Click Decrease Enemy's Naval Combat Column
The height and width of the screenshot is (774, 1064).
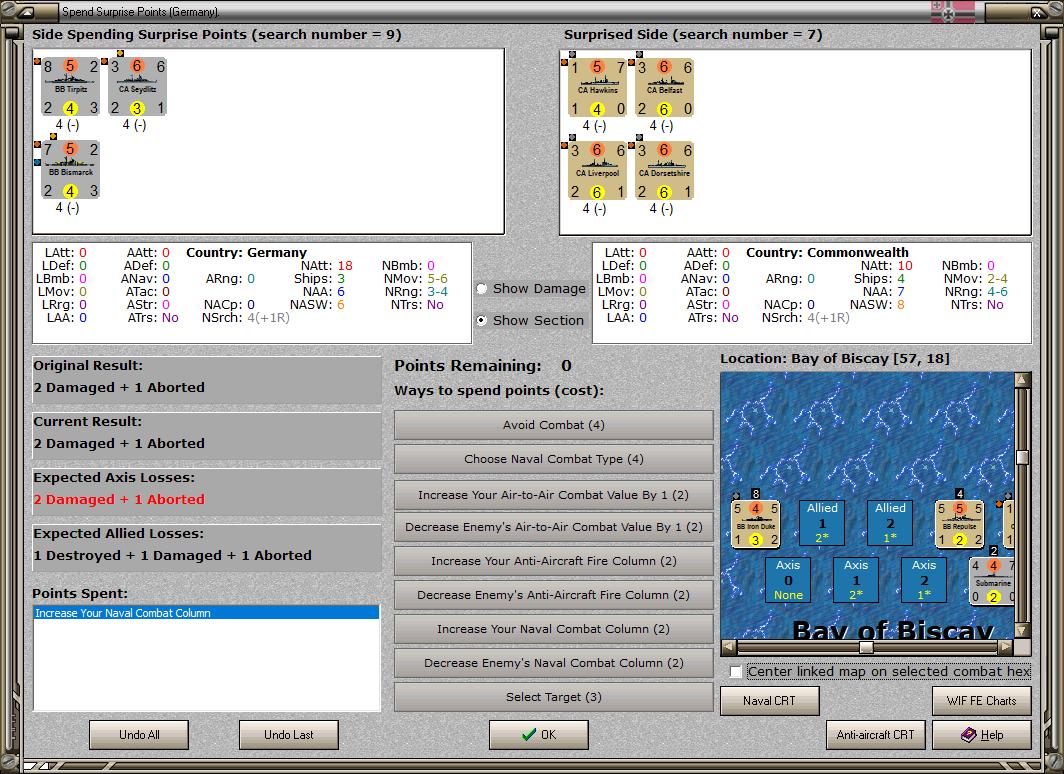pyautogui.click(x=554, y=663)
